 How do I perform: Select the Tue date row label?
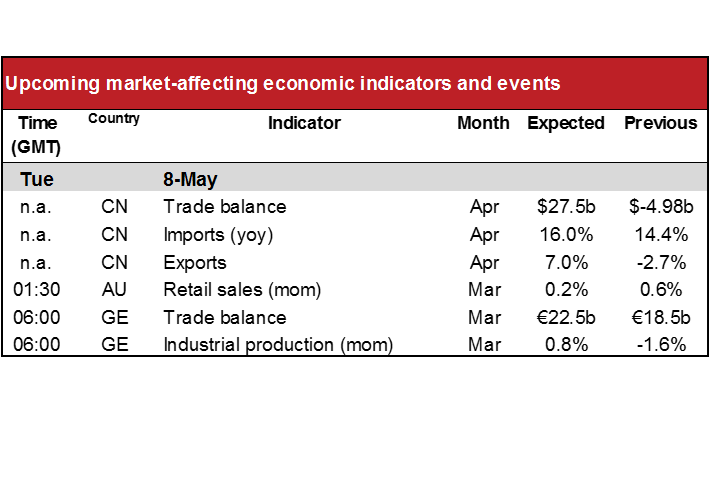(37, 179)
